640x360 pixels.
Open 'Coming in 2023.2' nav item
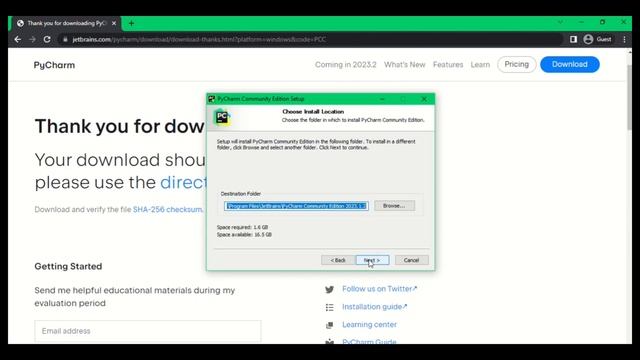[x=345, y=64]
